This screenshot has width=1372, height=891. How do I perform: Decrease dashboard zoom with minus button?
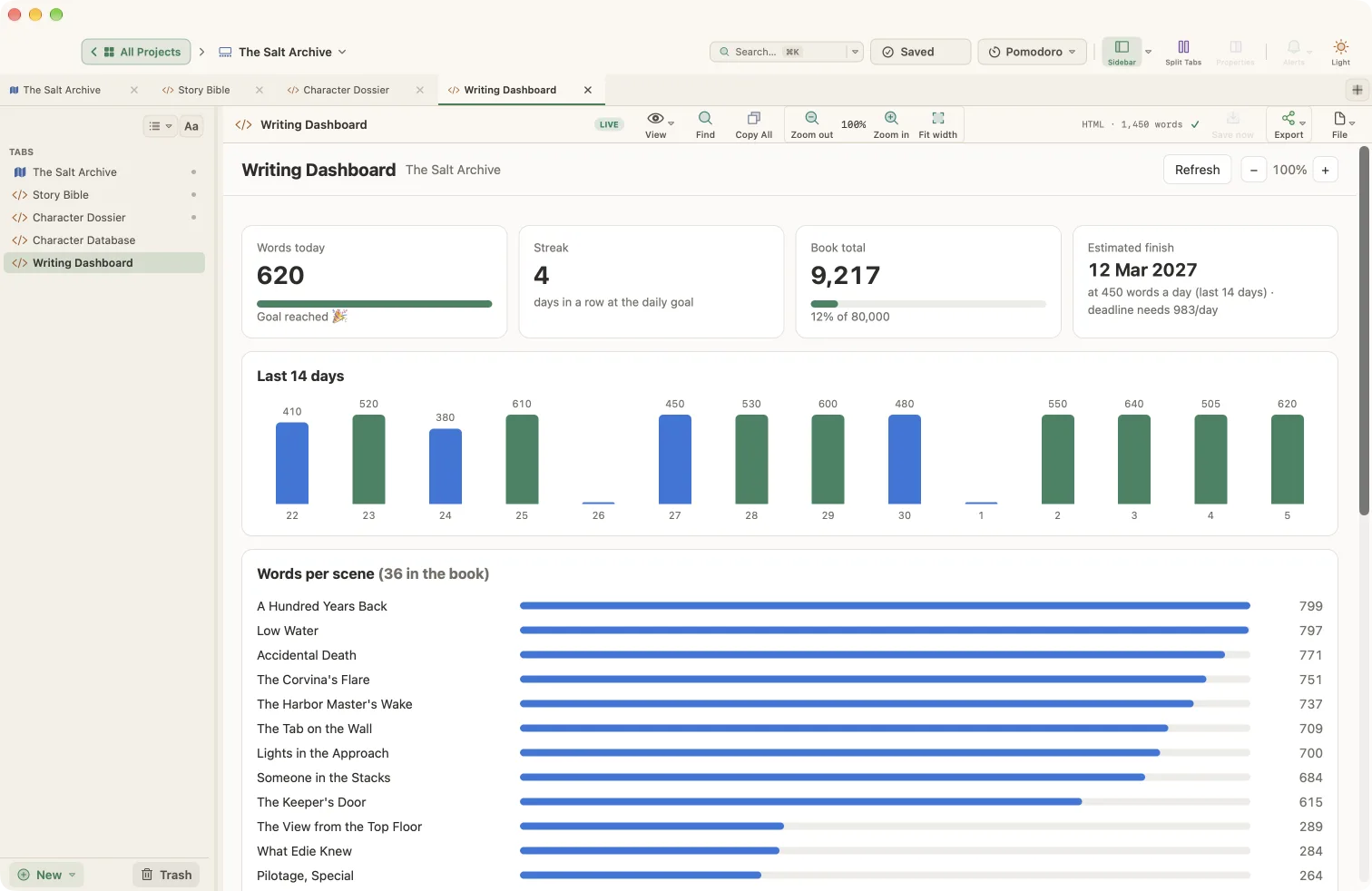[x=1253, y=170]
